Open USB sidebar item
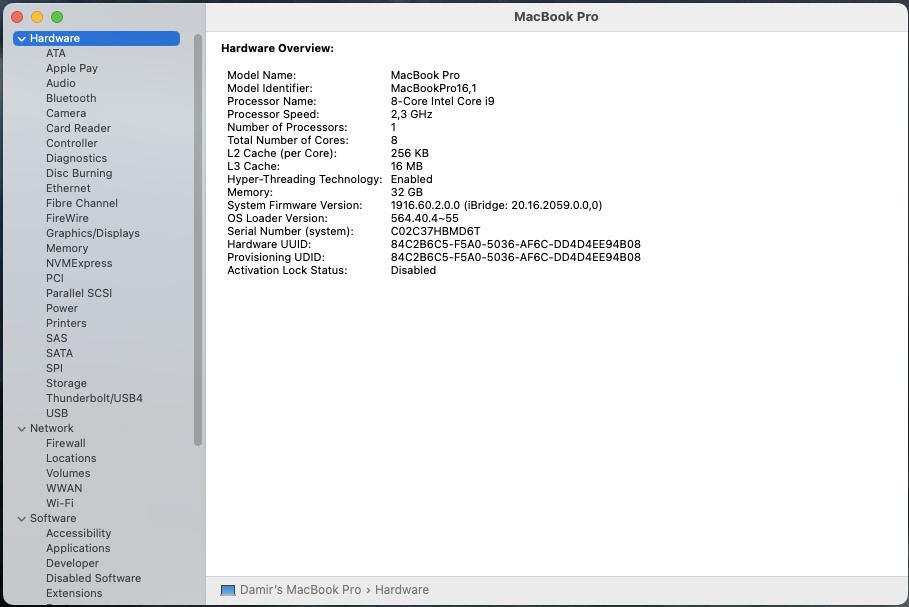Viewport: 909px width, 607px height. tap(57, 413)
